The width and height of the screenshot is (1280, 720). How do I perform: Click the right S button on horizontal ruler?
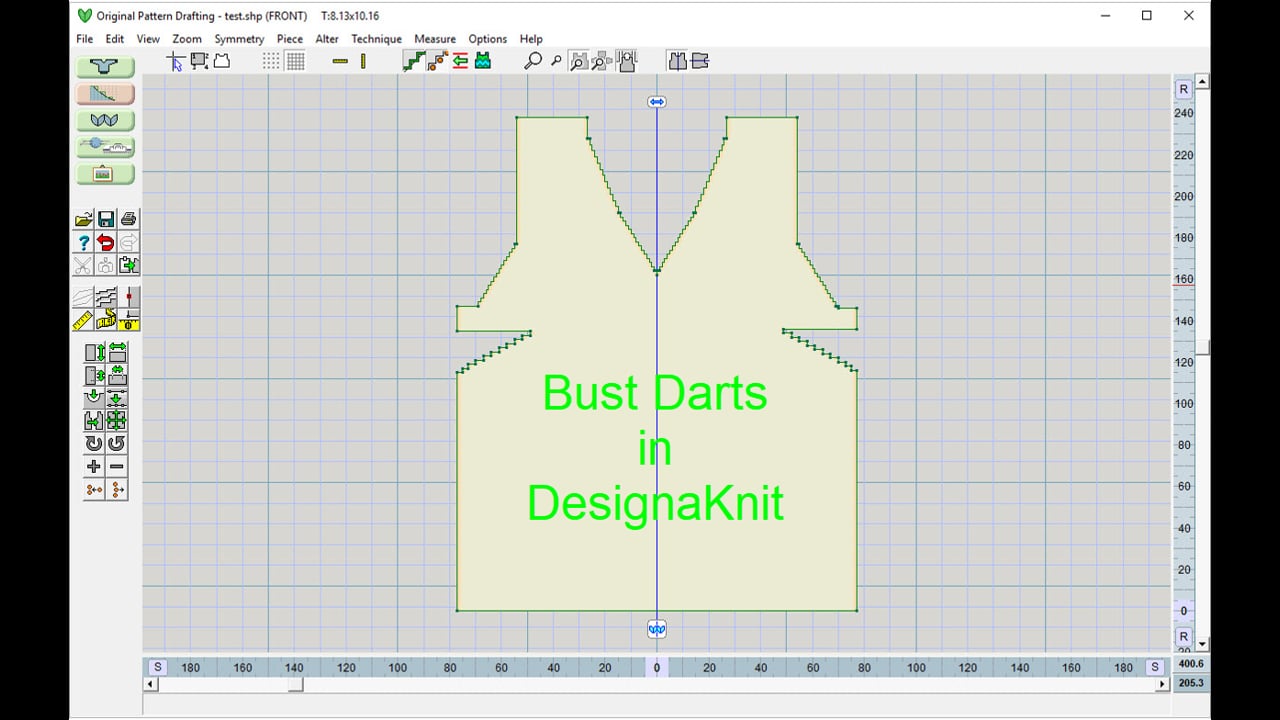click(1155, 667)
